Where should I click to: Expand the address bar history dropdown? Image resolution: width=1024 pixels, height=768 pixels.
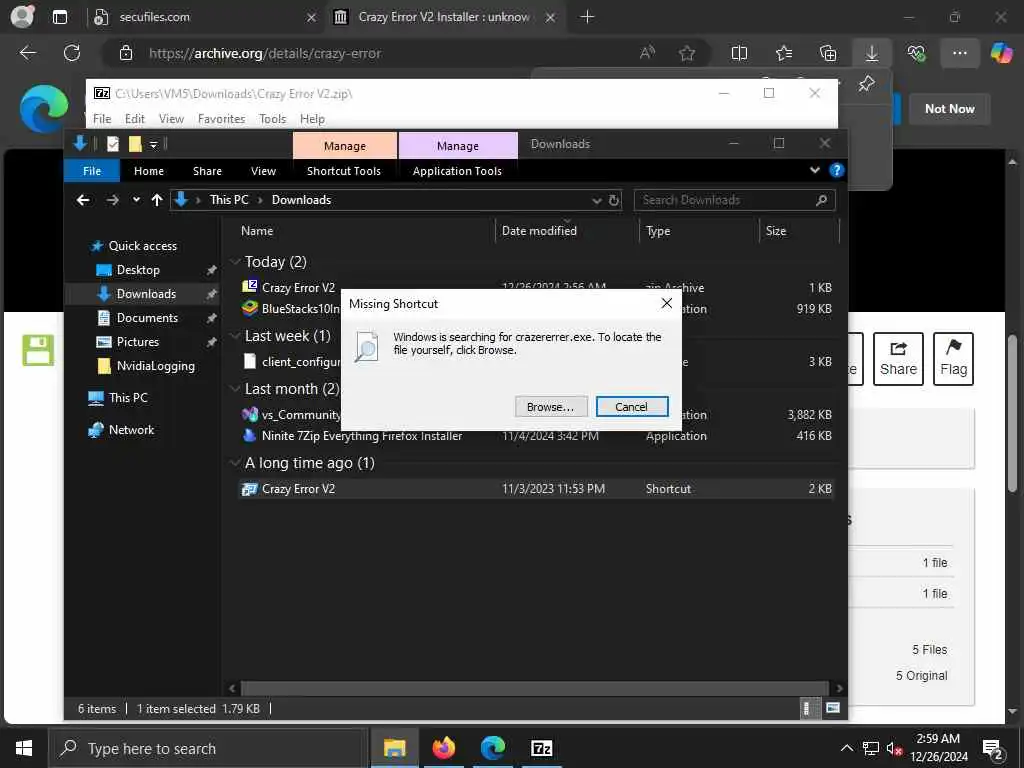(596, 200)
